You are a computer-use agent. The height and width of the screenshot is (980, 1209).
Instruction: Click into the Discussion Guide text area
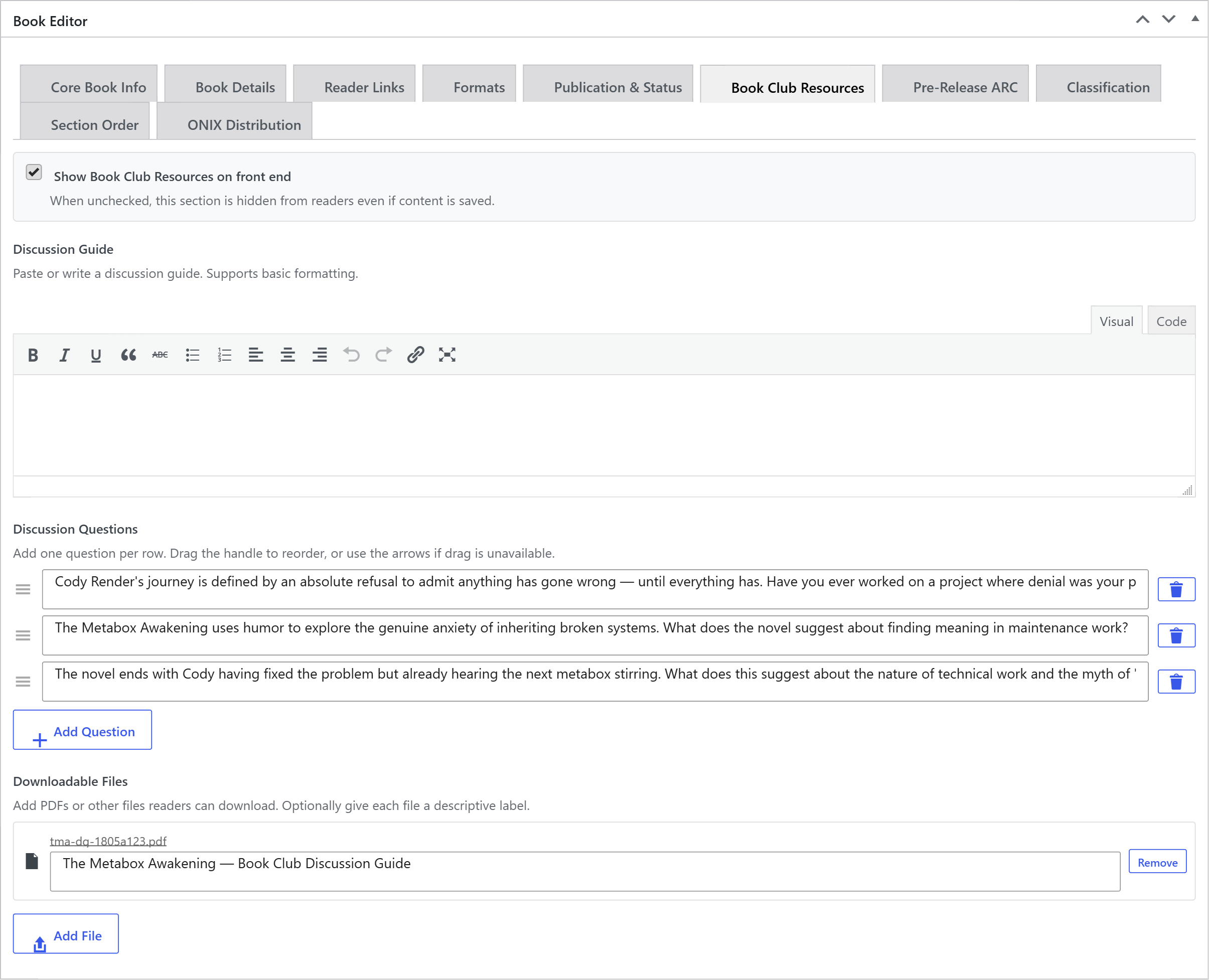coord(604,426)
